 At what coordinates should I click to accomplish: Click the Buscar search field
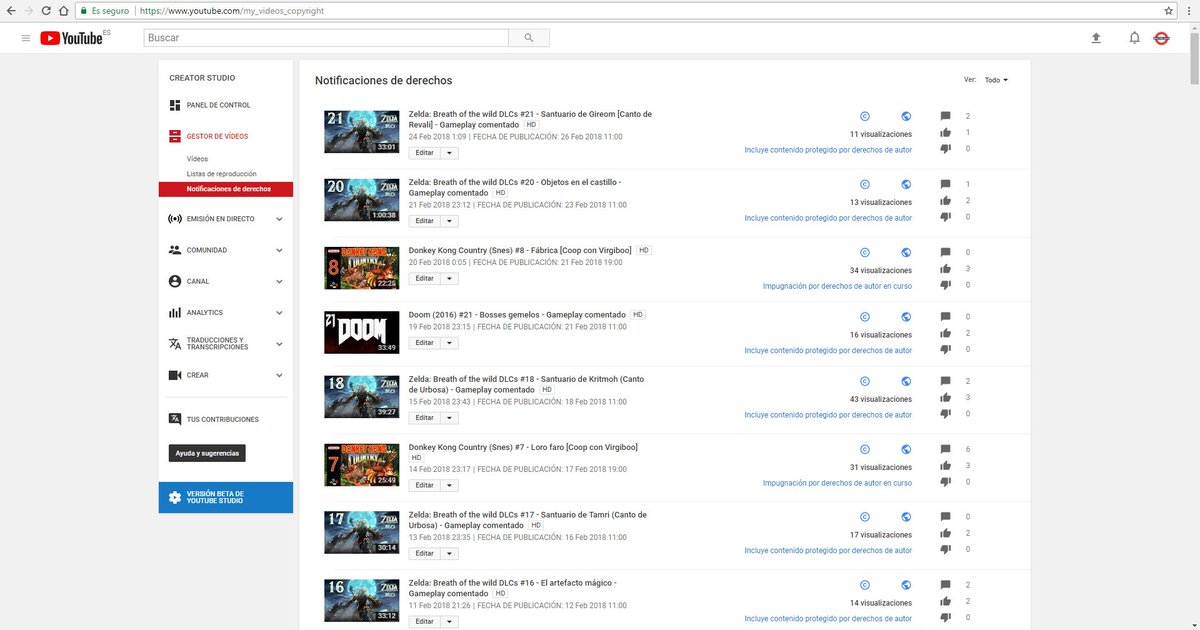pyautogui.click(x=326, y=38)
